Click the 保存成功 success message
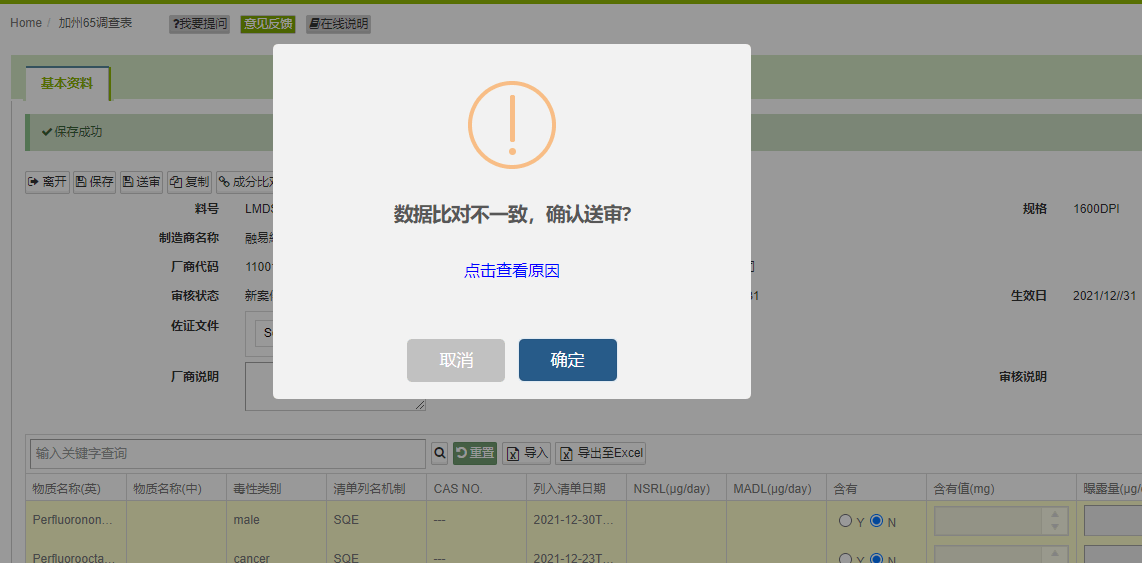Viewport: 1142px width, 563px height. coord(71,132)
